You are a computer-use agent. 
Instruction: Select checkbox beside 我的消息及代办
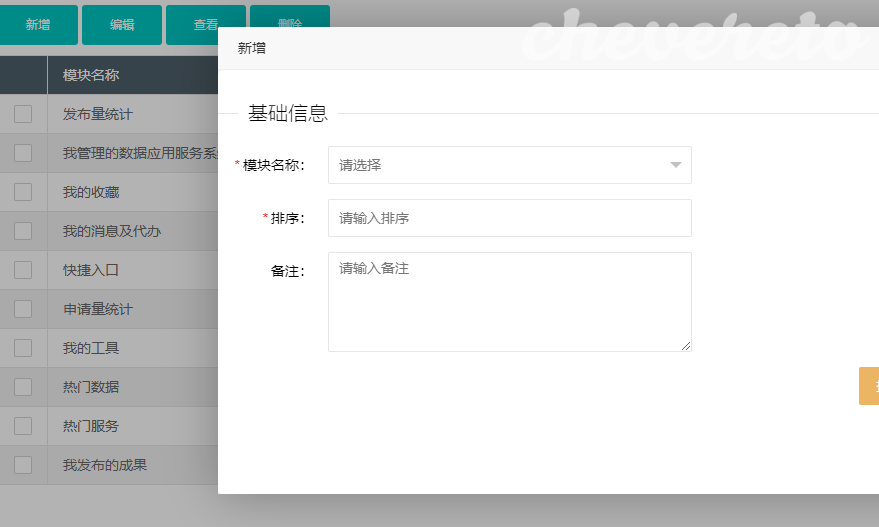tap(23, 231)
